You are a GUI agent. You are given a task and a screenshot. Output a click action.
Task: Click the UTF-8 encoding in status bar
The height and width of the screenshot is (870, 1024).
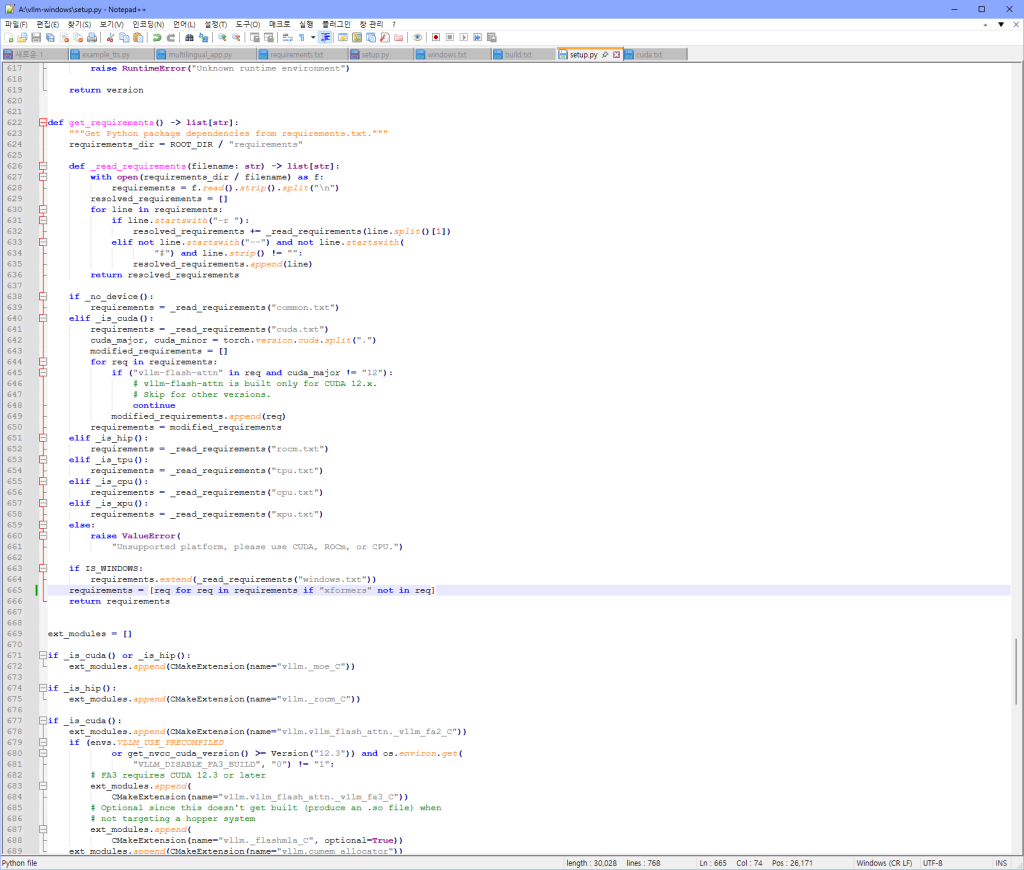[x=932, y=863]
